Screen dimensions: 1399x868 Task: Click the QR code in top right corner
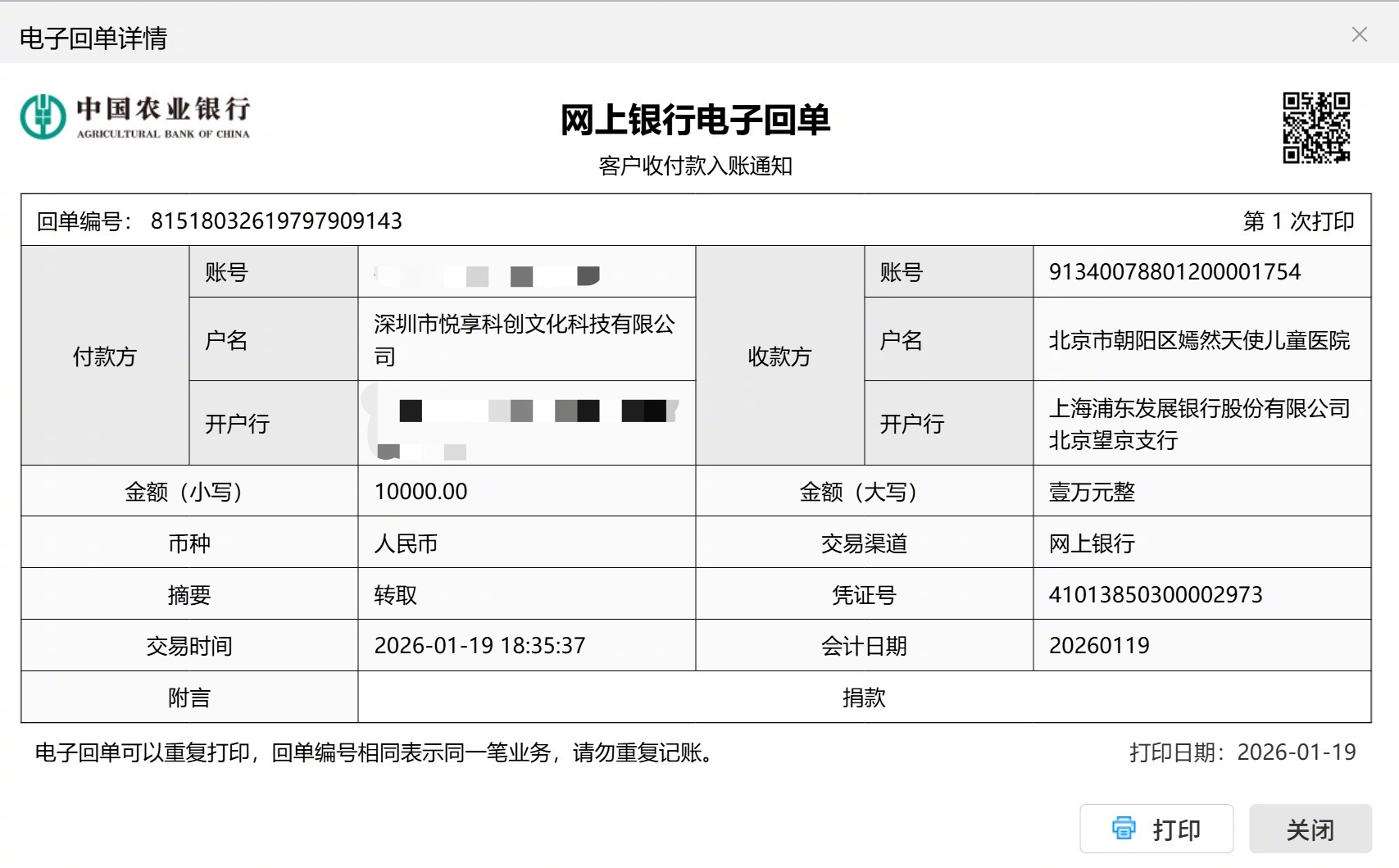tap(1317, 128)
